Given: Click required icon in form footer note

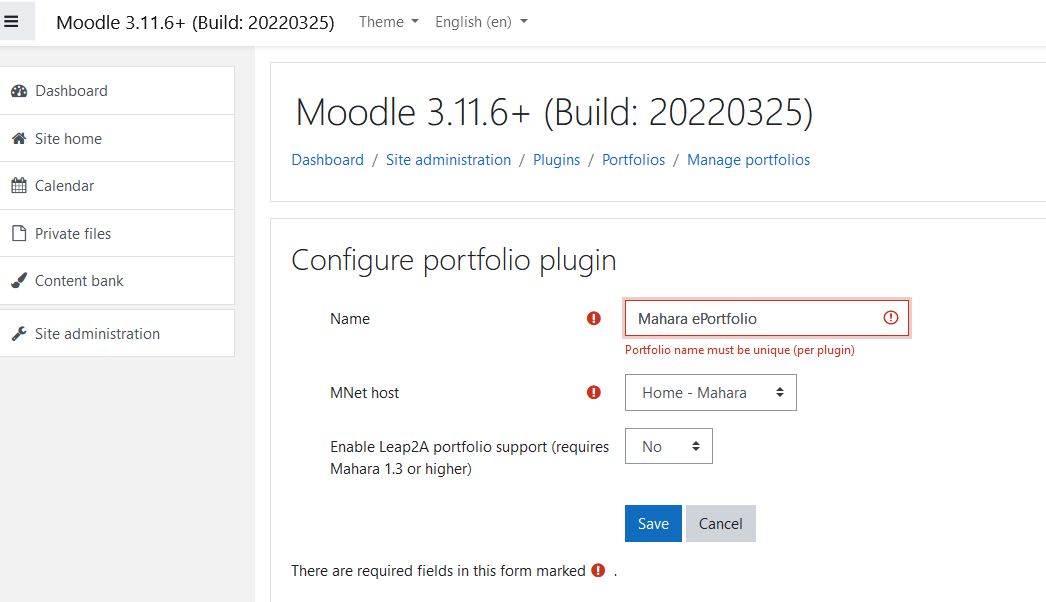Looking at the screenshot, I should click(598, 571).
